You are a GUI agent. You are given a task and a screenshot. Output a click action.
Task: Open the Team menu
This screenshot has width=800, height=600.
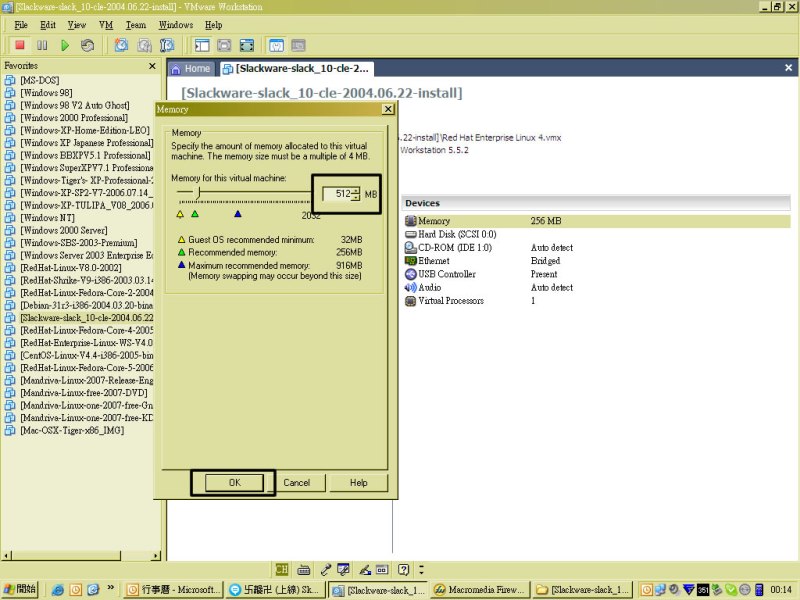(136, 25)
